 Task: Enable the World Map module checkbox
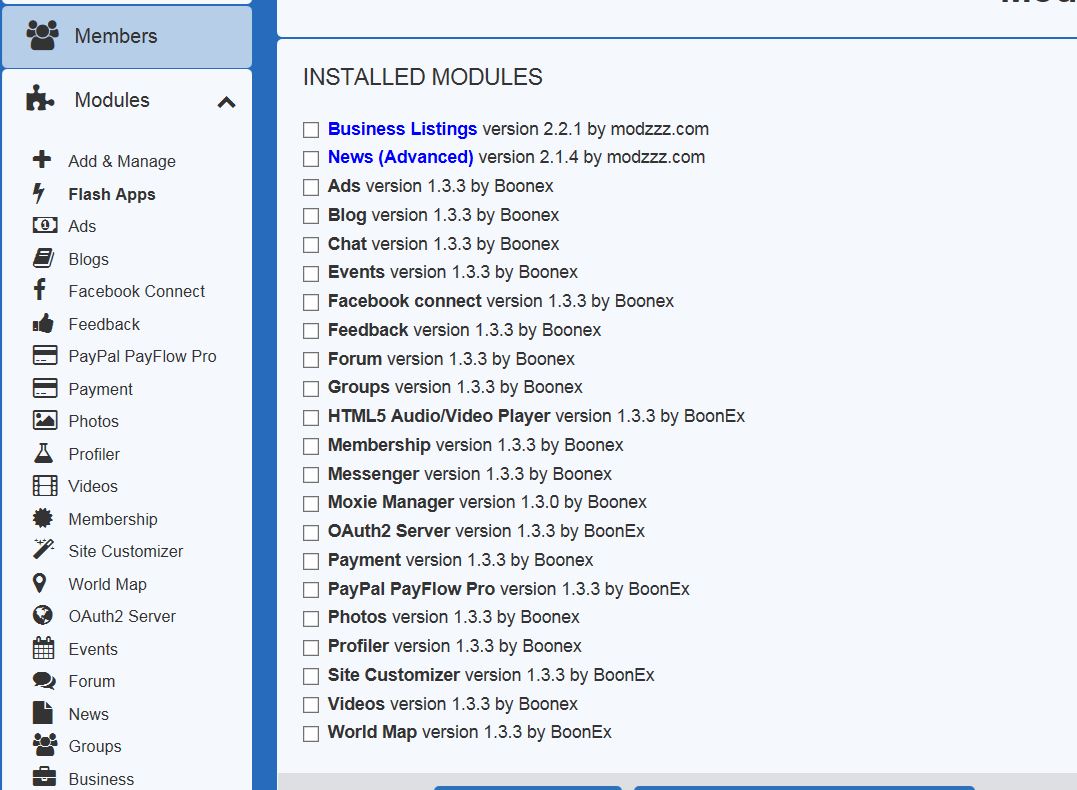[x=311, y=733]
